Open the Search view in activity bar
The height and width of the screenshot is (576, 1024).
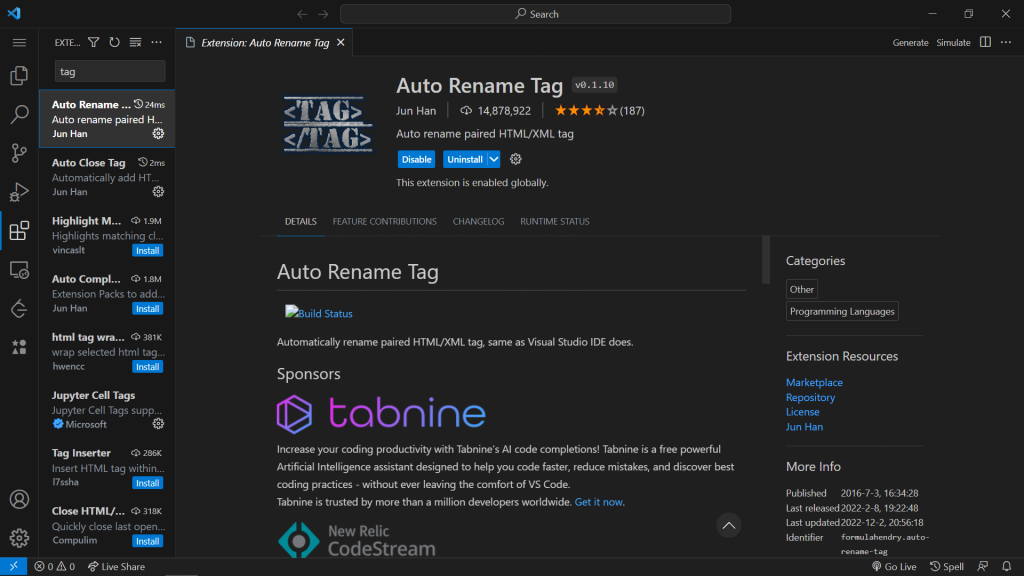click(x=19, y=114)
